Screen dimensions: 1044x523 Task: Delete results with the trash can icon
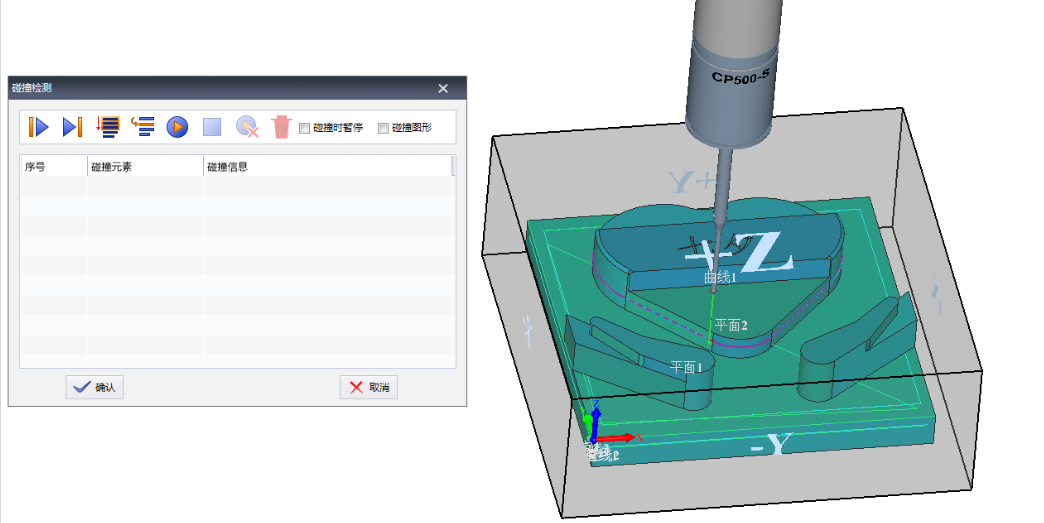pos(282,126)
